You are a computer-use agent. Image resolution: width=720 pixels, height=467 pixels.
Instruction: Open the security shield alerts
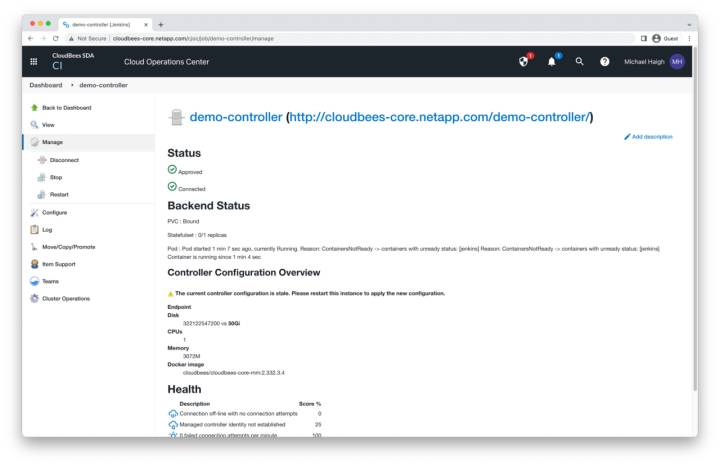coord(524,61)
